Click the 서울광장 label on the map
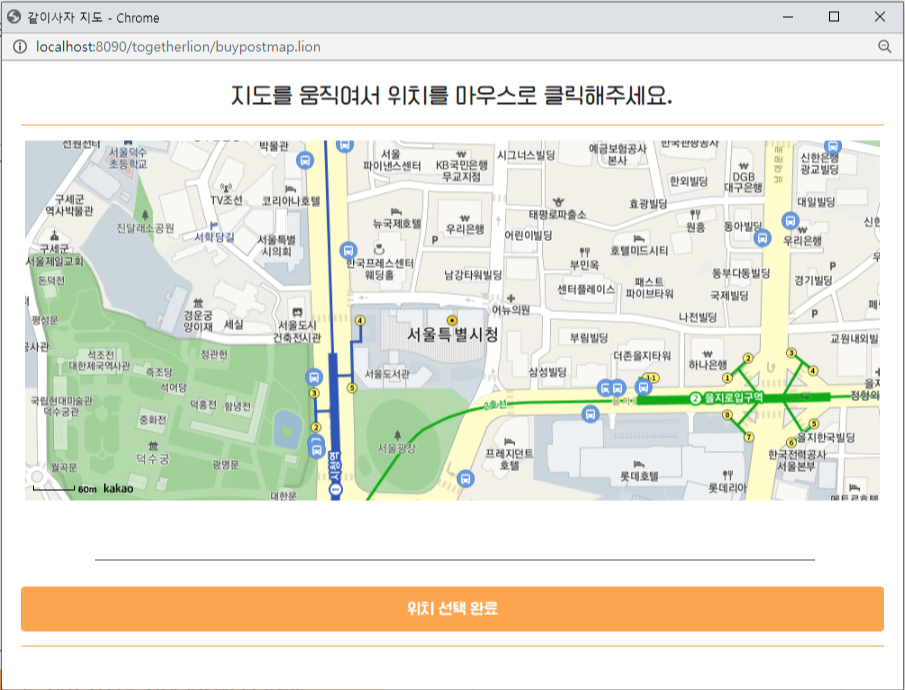This screenshot has width=905, height=690. (397, 448)
